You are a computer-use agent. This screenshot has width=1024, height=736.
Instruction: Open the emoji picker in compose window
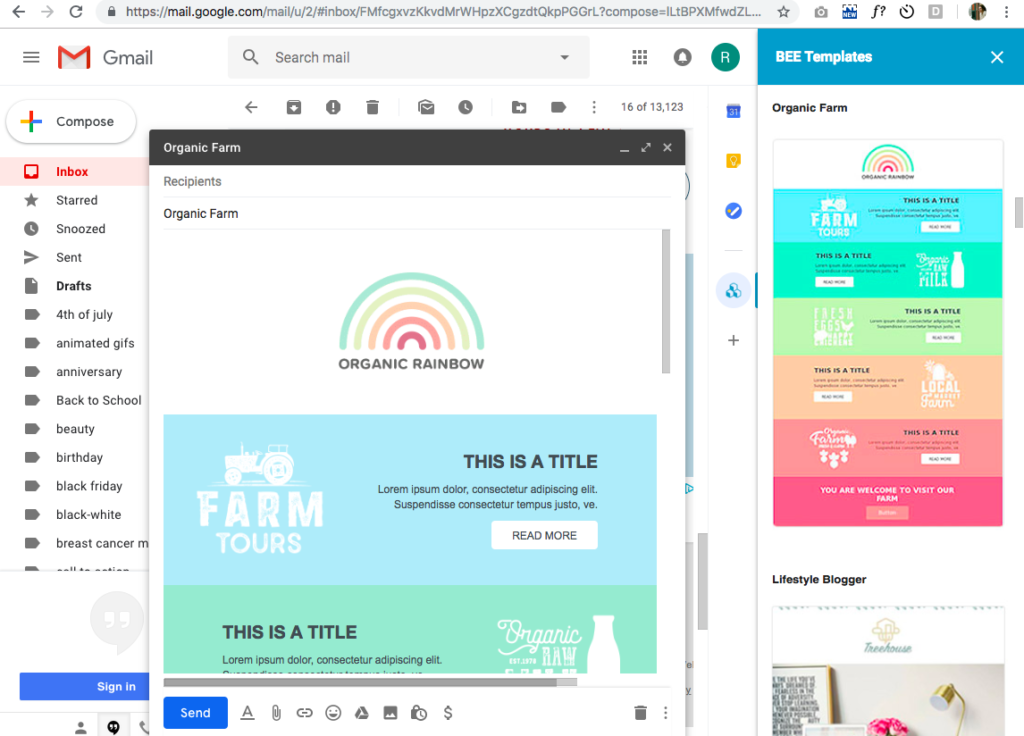click(x=333, y=713)
